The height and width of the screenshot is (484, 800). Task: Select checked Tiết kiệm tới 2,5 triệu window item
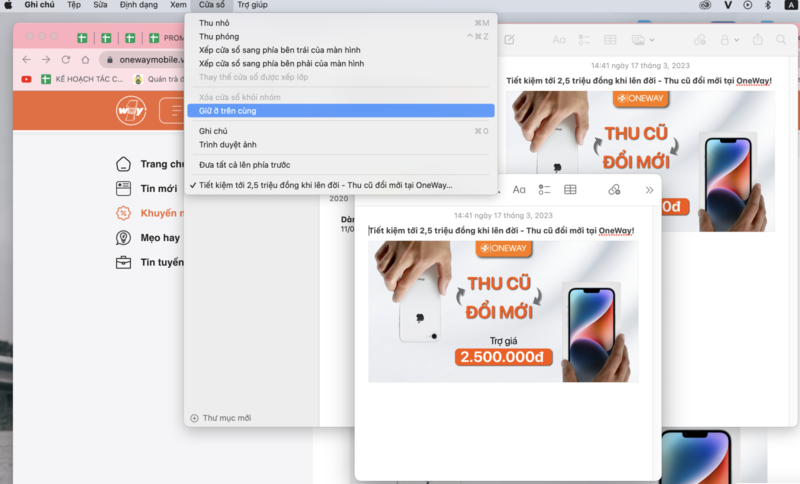click(341, 185)
